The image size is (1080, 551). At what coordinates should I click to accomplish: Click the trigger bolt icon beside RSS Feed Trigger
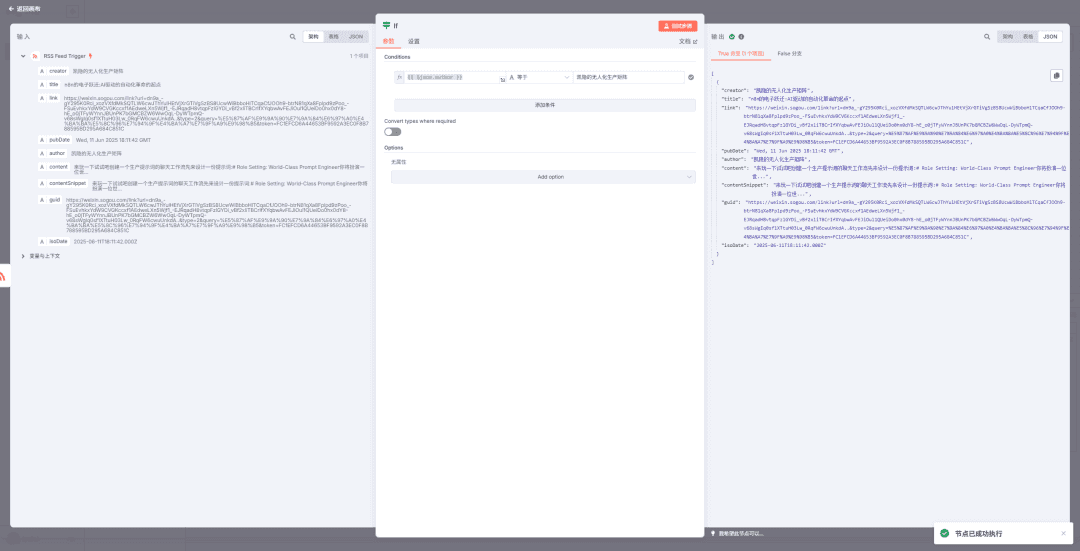pyautogui.click(x=91, y=56)
